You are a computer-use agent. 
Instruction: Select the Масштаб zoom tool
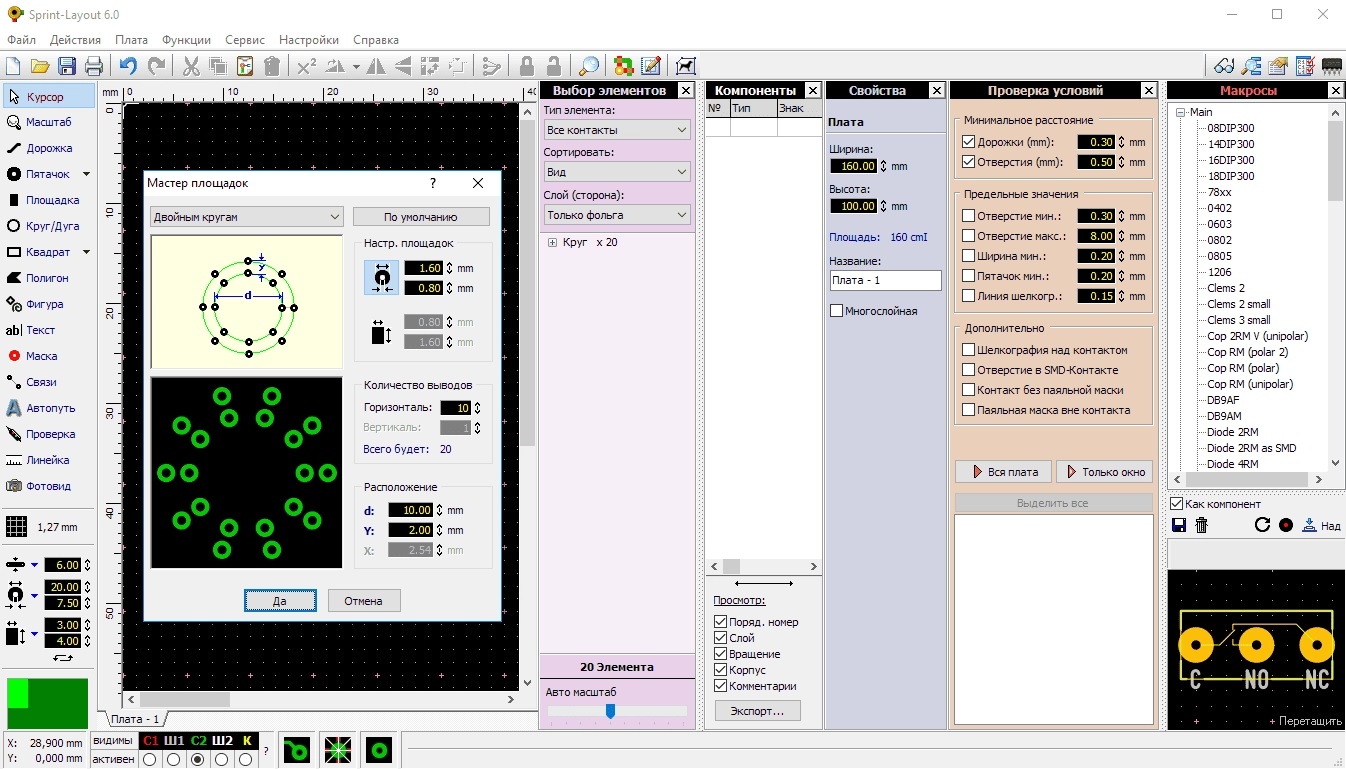[48, 122]
